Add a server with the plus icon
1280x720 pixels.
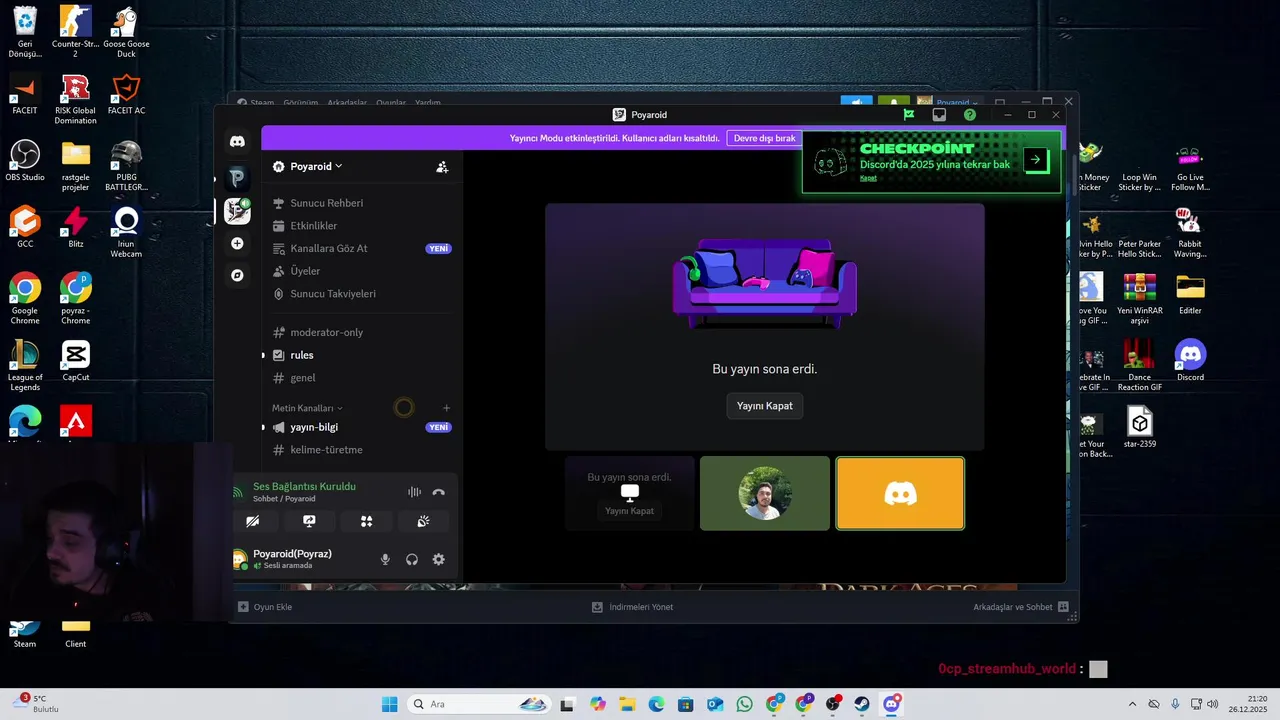237,243
